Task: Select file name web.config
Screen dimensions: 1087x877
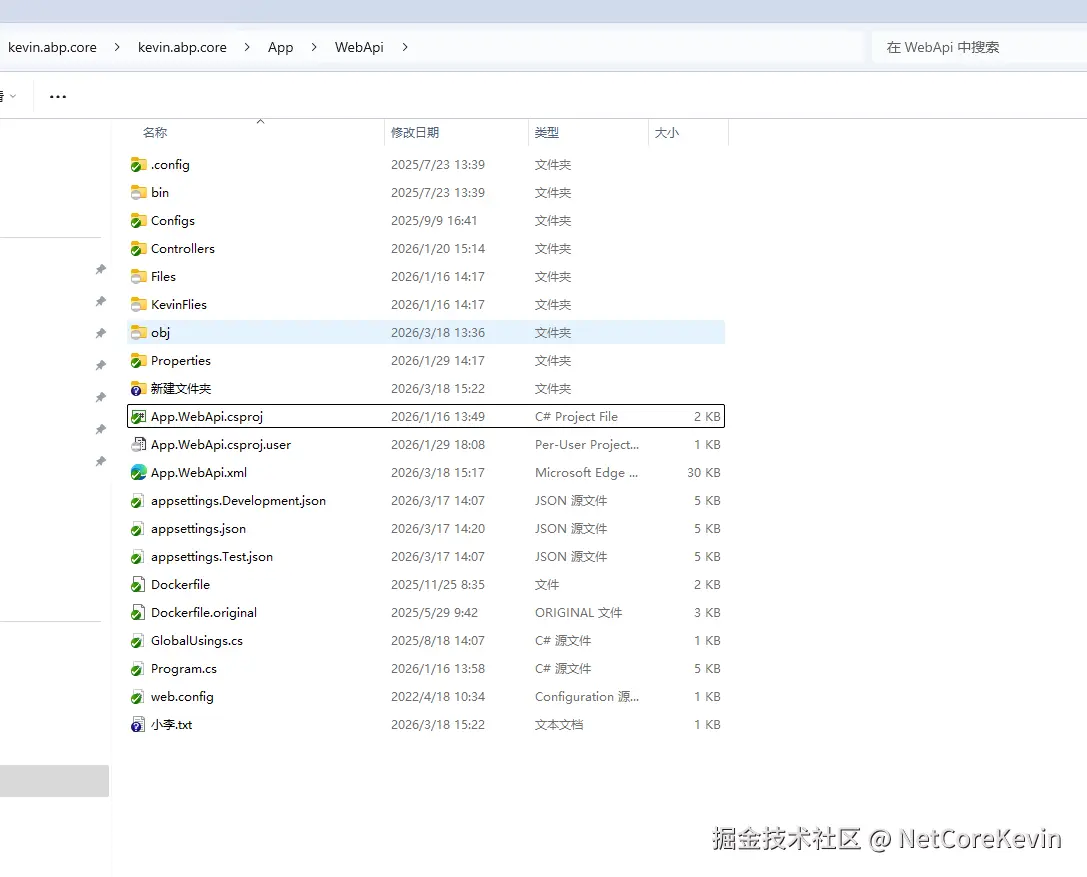Action: 182,697
